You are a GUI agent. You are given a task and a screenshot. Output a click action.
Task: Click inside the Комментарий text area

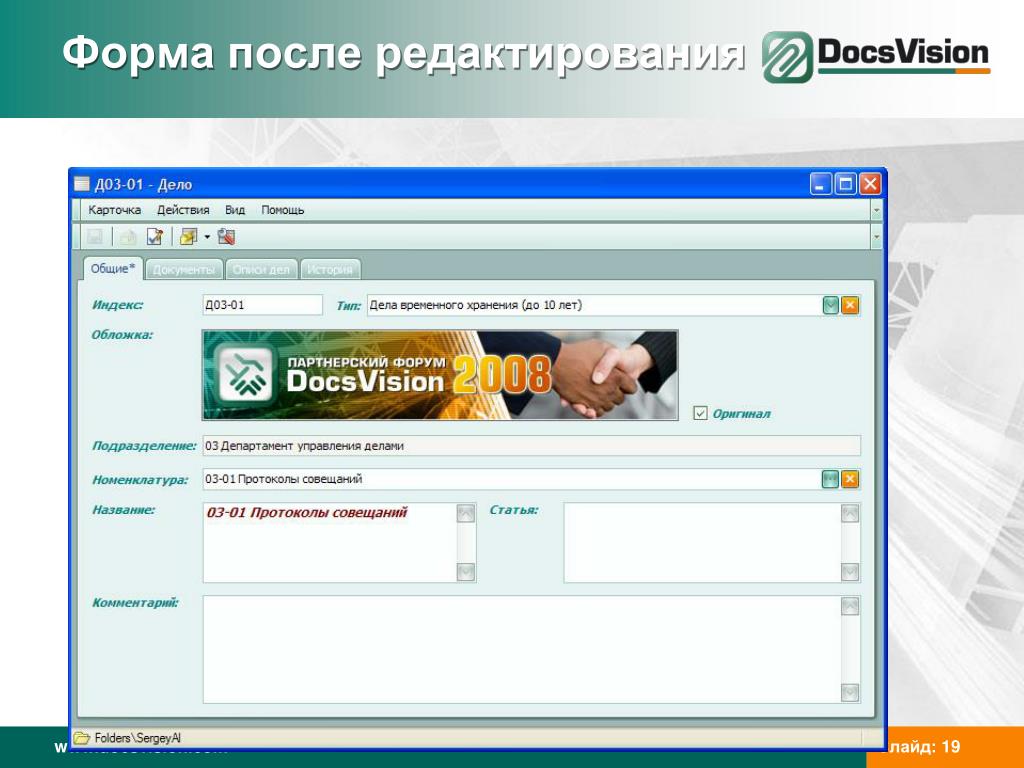pos(522,649)
